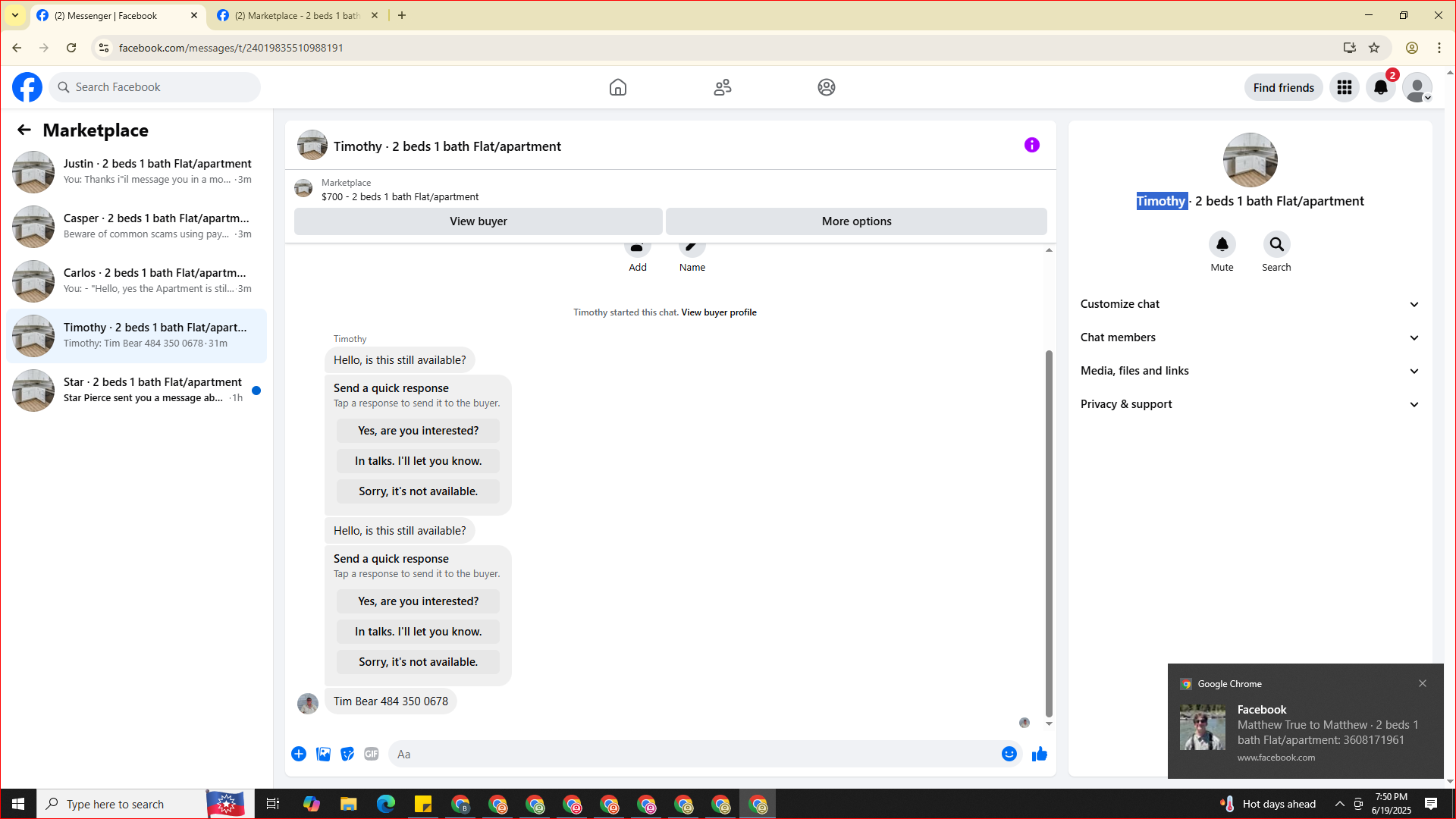Image resolution: width=1456 pixels, height=819 pixels.
Task: Click the install app icon in address bar
Action: pos(1350,48)
